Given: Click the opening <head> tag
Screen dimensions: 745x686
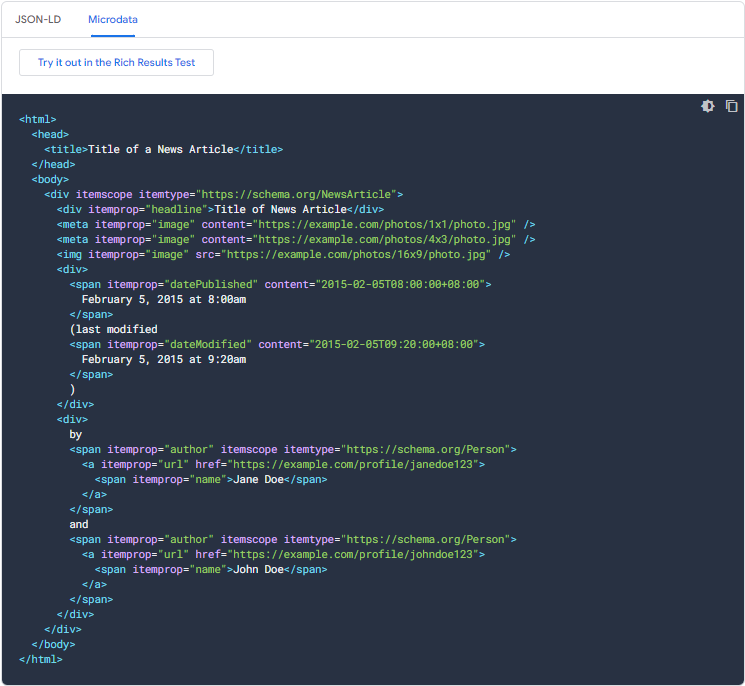Looking at the screenshot, I should point(50,134).
